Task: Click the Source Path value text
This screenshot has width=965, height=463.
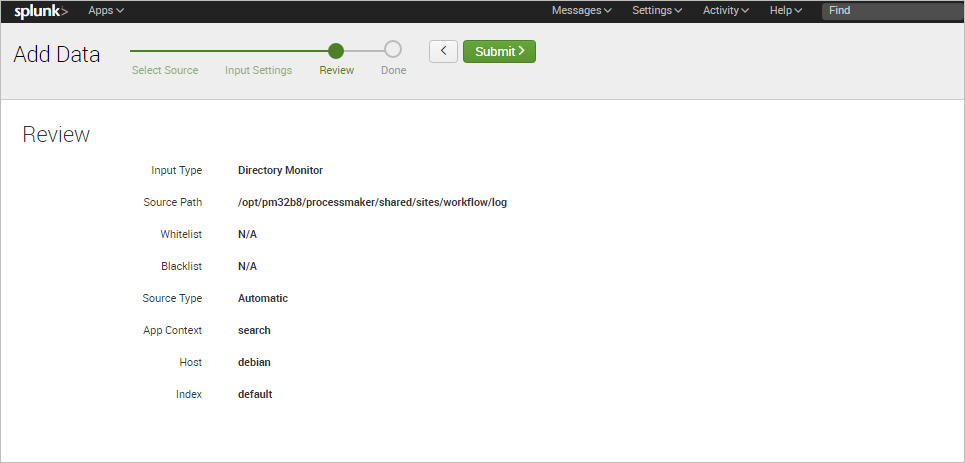Action: (x=372, y=202)
